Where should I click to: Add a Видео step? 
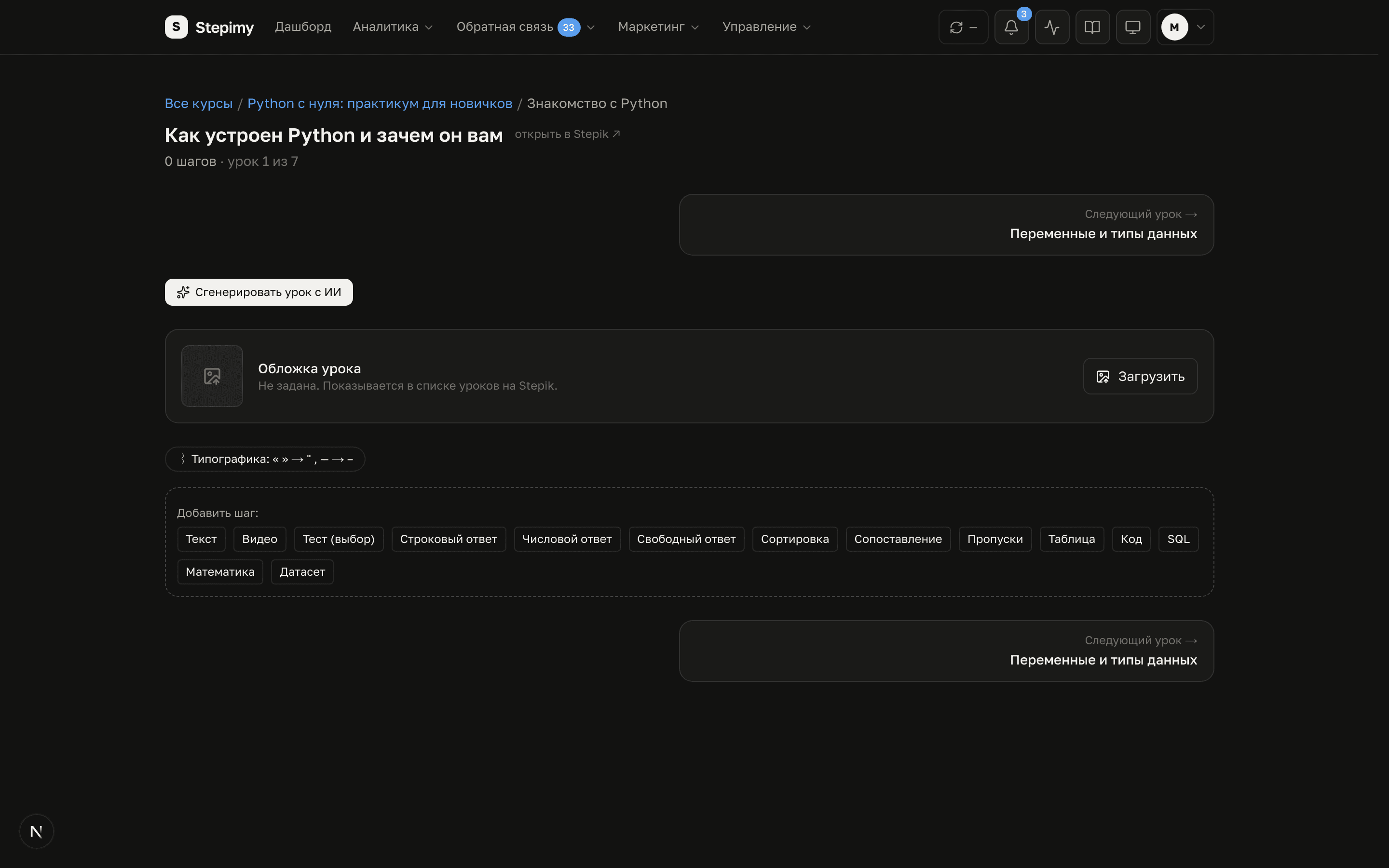coord(259,539)
